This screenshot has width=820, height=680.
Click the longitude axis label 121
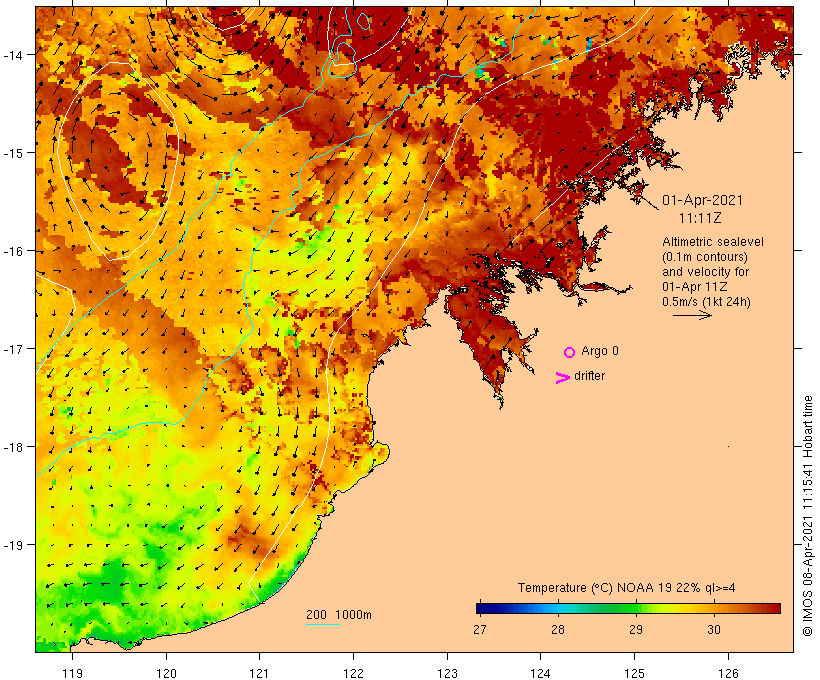[x=259, y=673]
